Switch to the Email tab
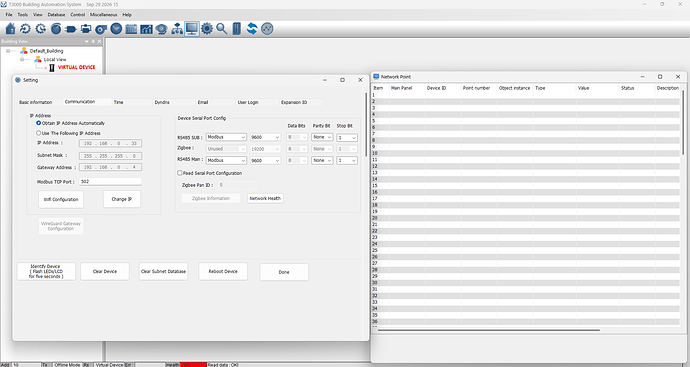This screenshot has height=367, width=690. (x=202, y=102)
